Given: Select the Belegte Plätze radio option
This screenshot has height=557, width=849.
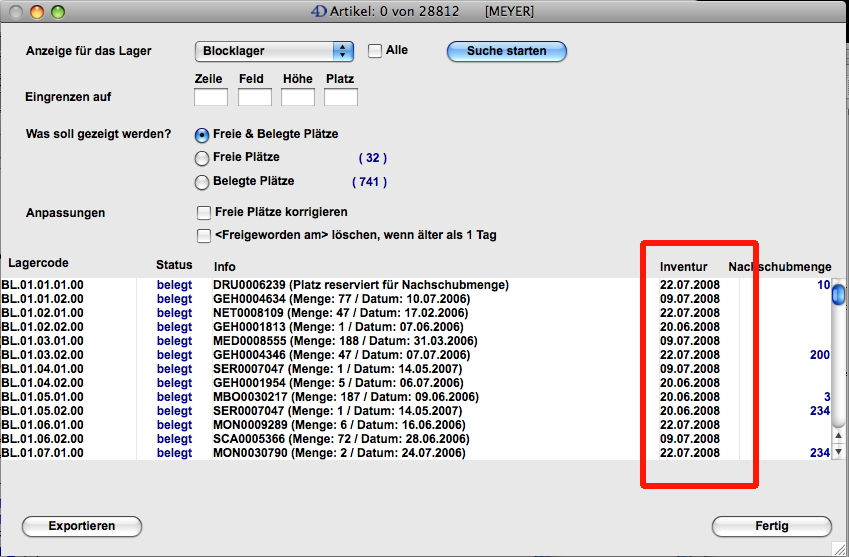Looking at the screenshot, I should 203,182.
